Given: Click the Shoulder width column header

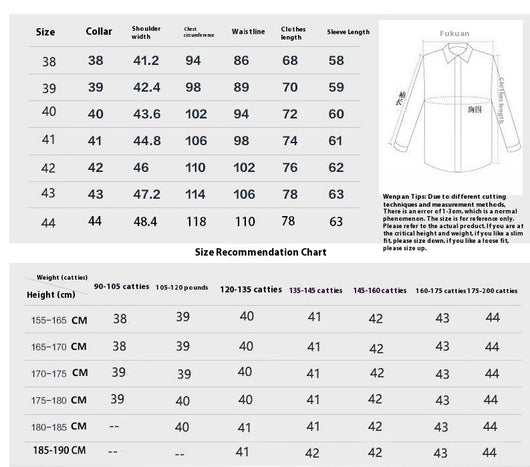Looking at the screenshot, I should [x=146, y=32].
